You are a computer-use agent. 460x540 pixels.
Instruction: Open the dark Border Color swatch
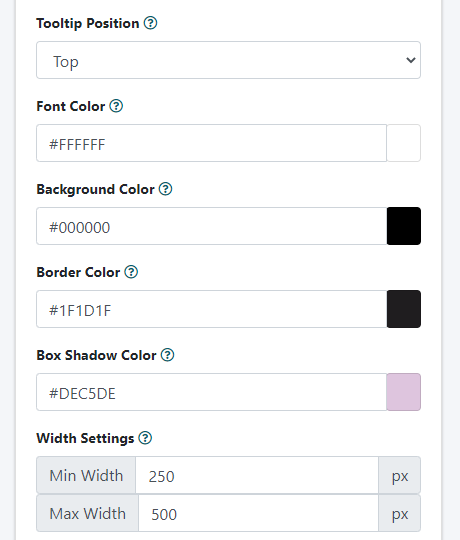(404, 309)
